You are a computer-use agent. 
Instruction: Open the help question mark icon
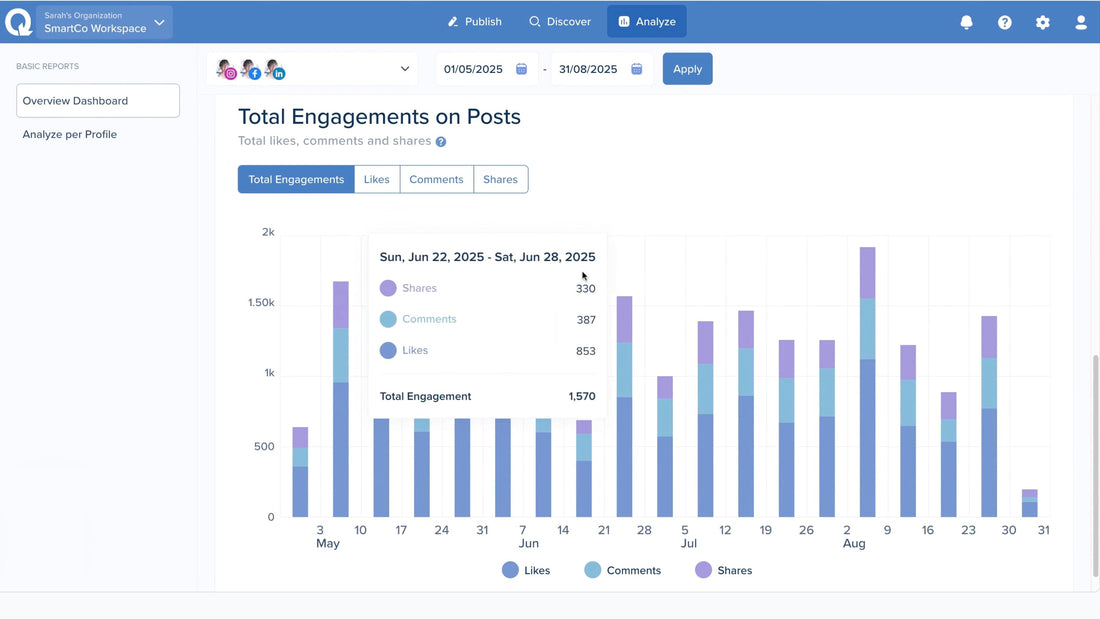pos(1005,22)
